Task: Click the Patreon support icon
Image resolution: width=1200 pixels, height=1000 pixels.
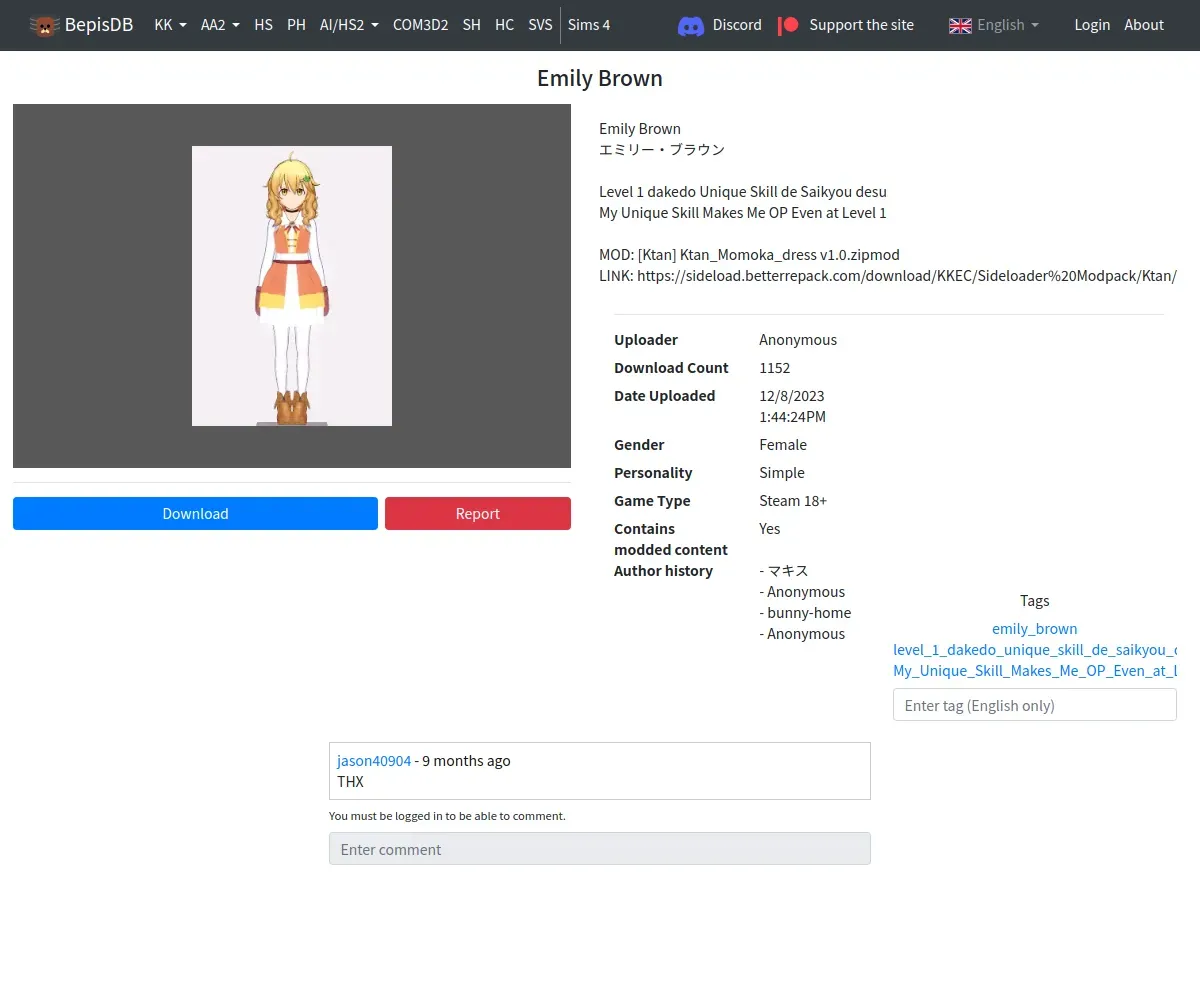Action: (x=789, y=25)
